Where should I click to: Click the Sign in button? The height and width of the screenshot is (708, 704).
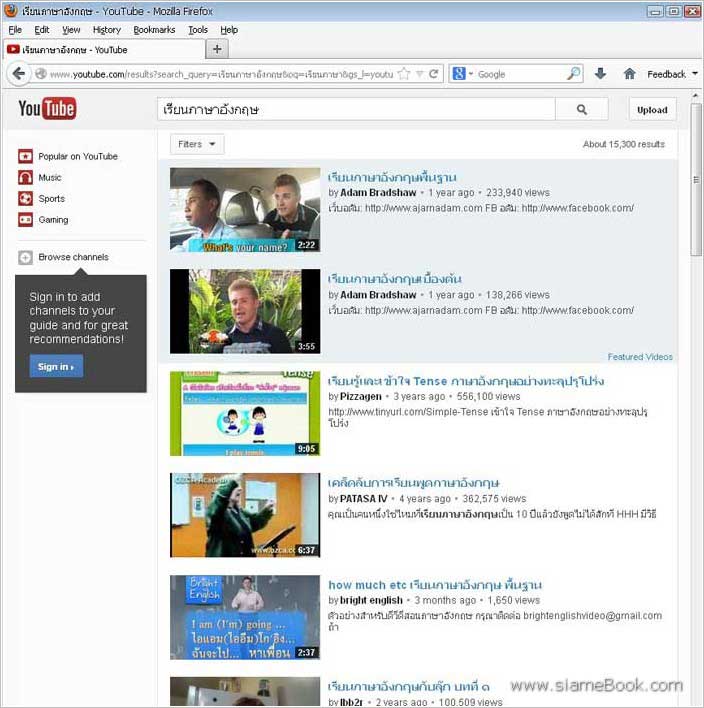56,366
